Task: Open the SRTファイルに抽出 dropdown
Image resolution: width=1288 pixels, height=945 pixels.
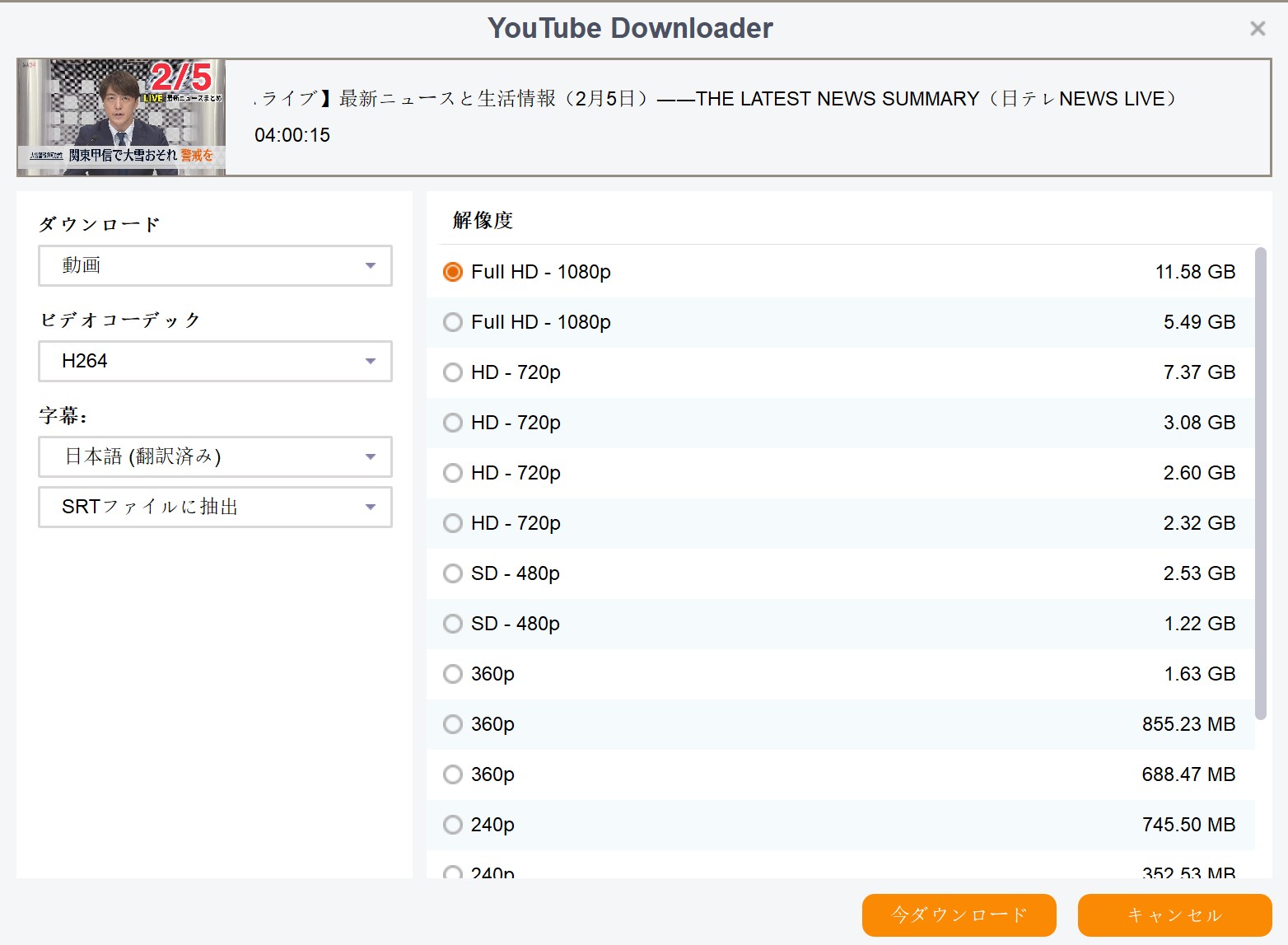Action: pyautogui.click(x=215, y=507)
